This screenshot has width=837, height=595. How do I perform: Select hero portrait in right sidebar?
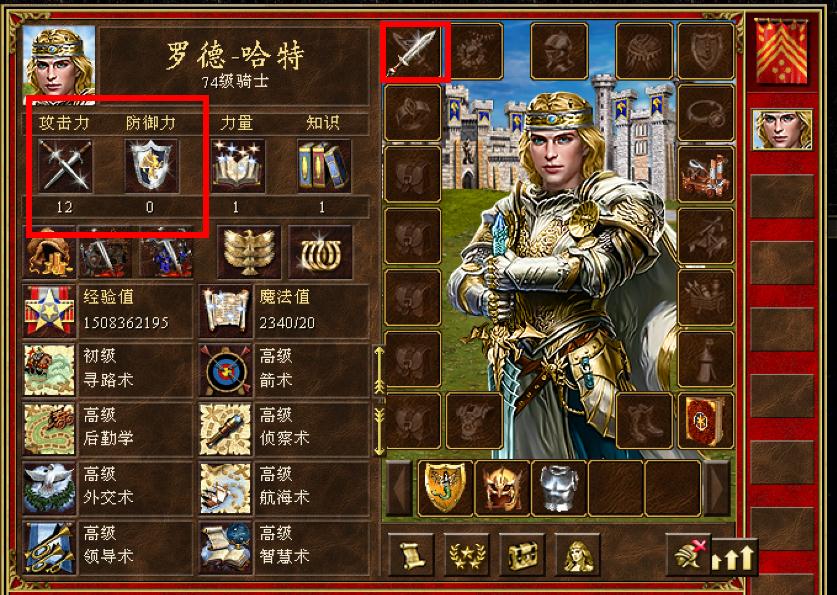coord(782,129)
